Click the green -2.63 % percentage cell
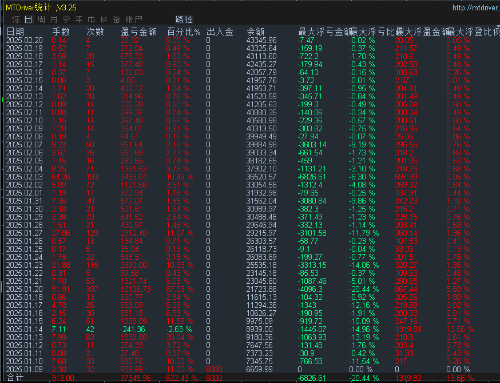 tap(178, 329)
